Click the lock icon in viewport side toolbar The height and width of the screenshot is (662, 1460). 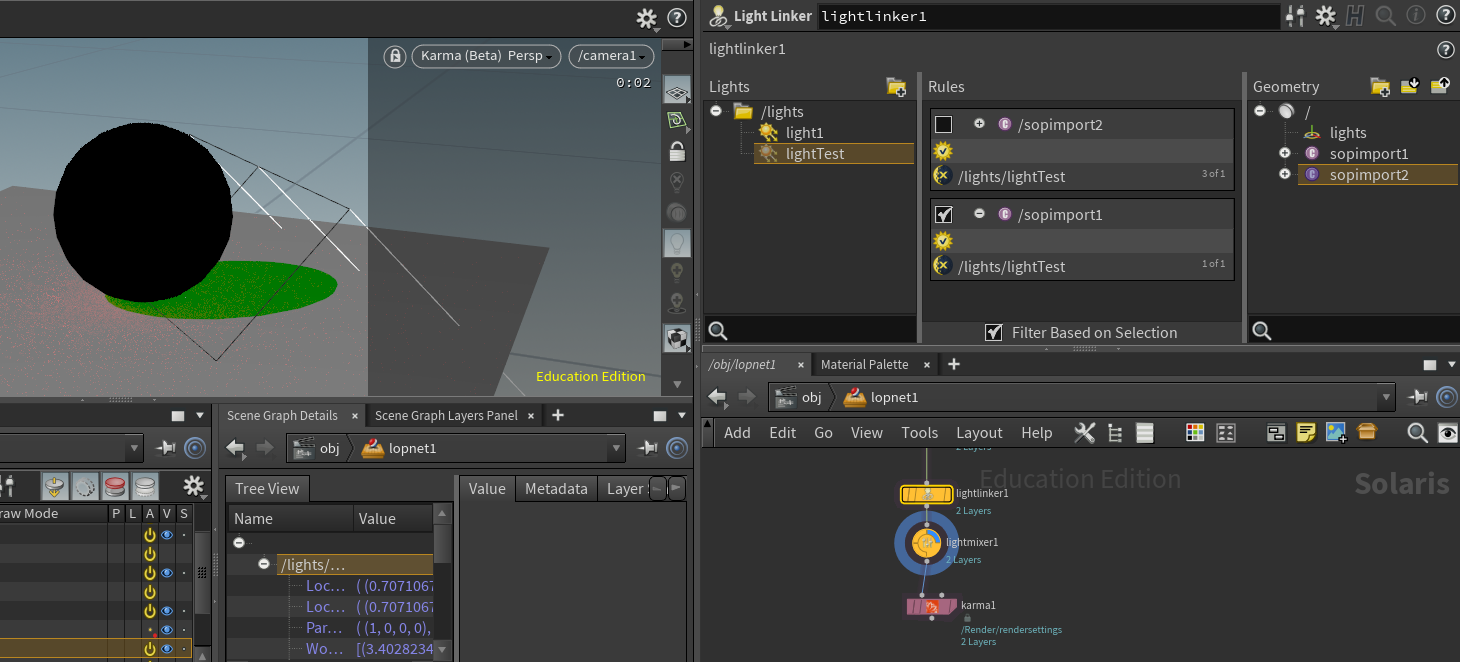[x=677, y=152]
